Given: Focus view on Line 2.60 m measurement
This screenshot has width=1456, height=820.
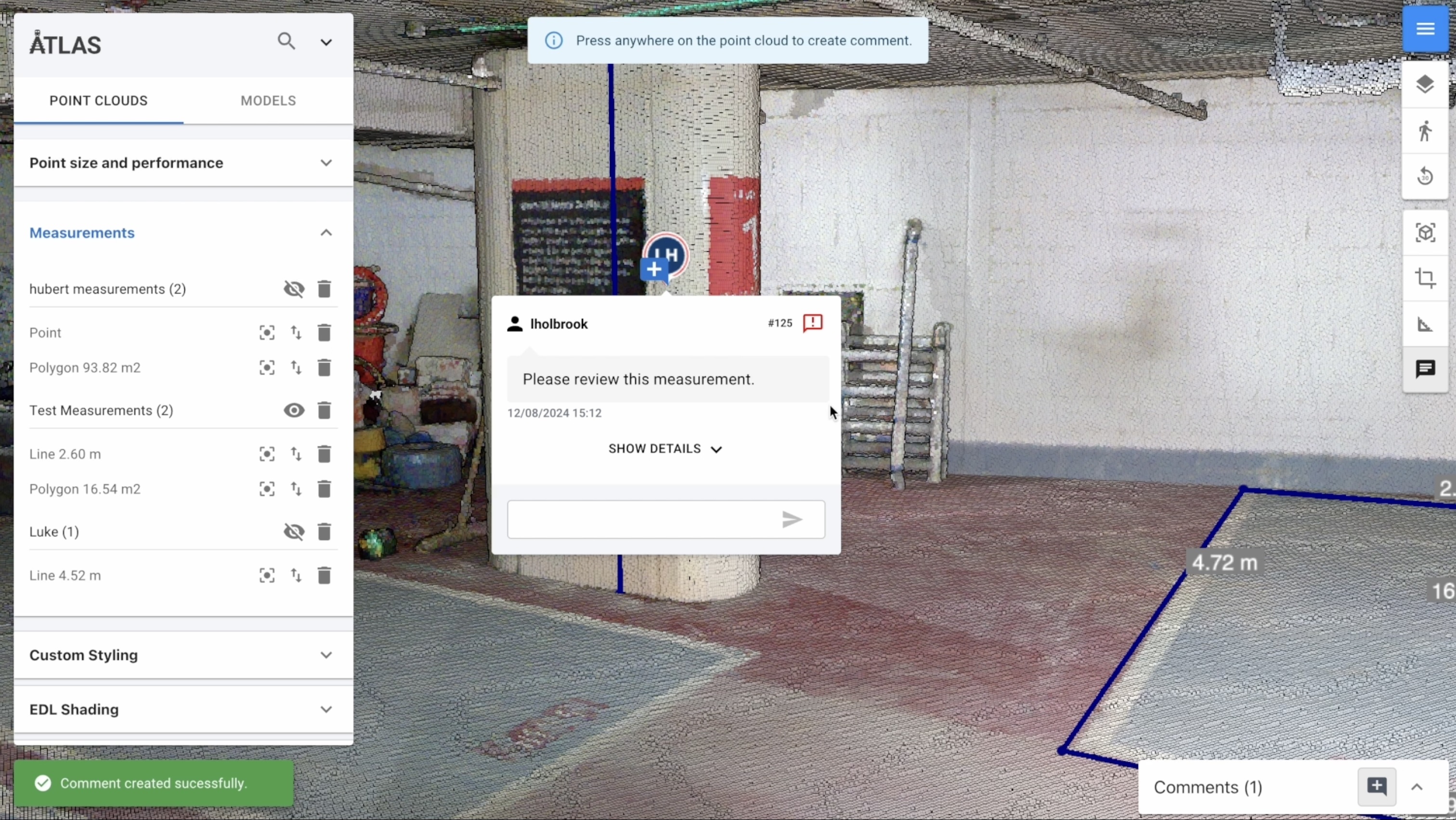Looking at the screenshot, I should point(267,455).
